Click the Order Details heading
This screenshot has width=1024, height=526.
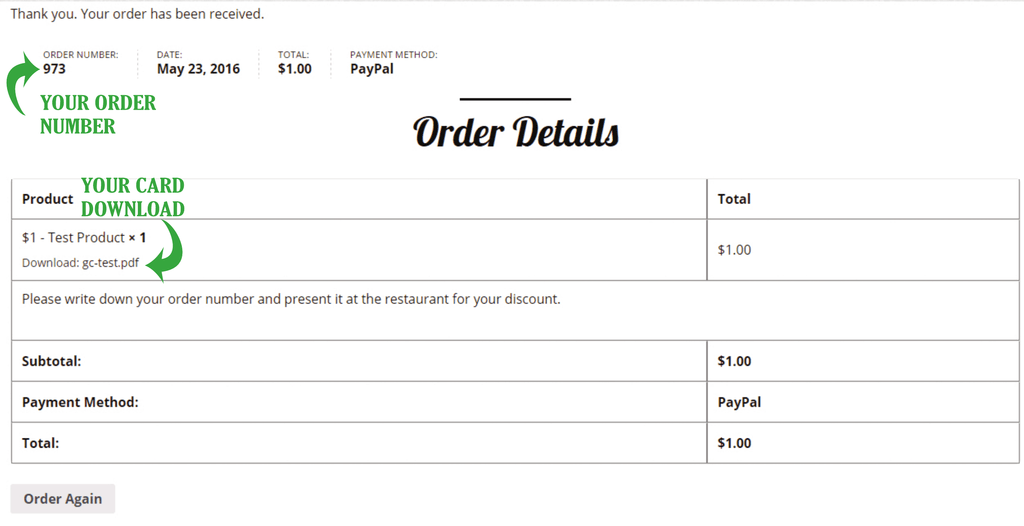click(x=516, y=132)
